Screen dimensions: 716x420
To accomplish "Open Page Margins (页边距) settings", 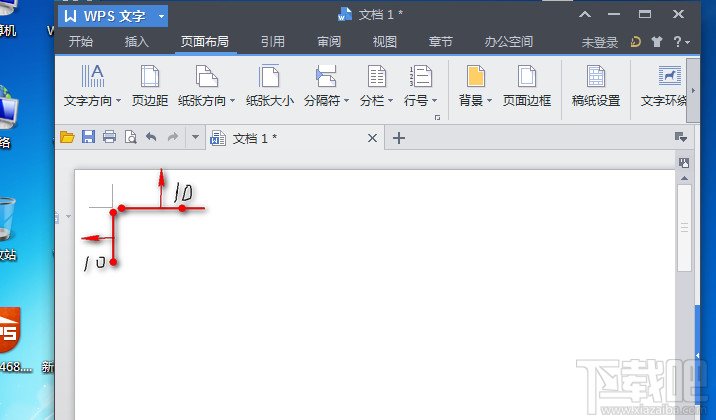I will (150, 86).
